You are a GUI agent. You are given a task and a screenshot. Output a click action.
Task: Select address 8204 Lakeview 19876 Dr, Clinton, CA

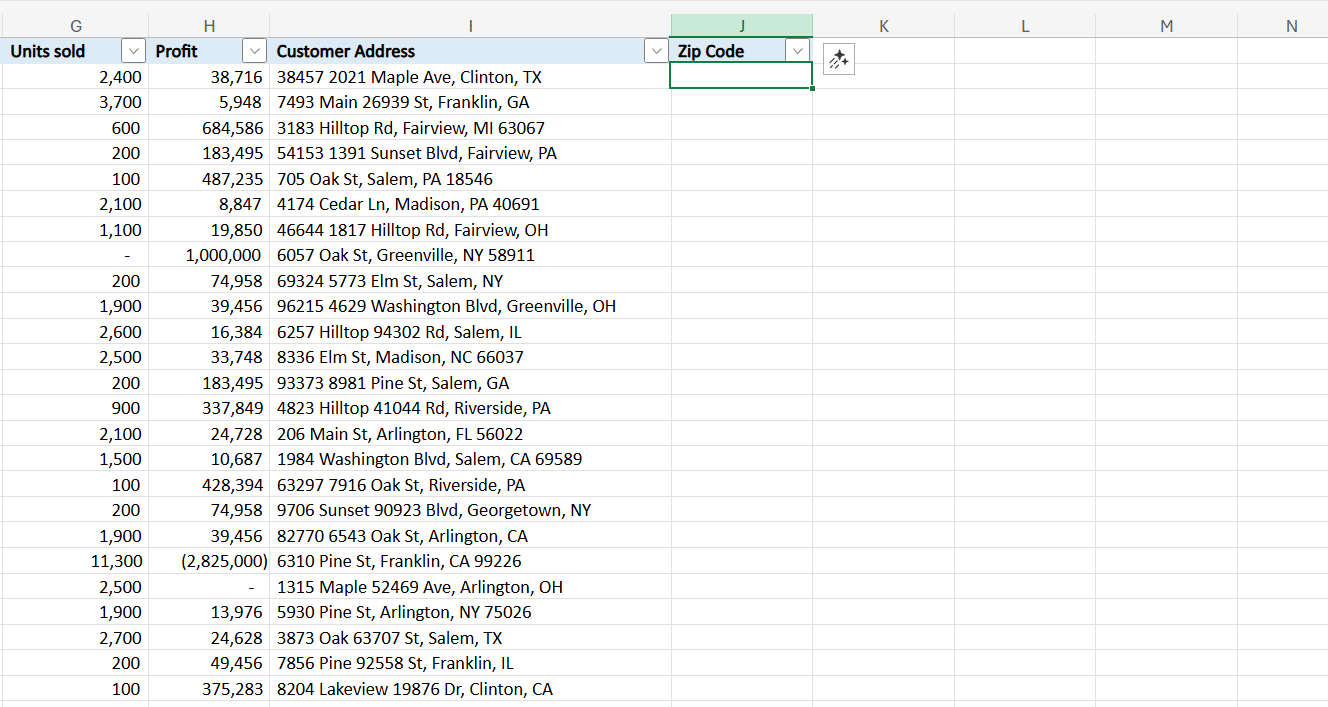(x=470, y=689)
